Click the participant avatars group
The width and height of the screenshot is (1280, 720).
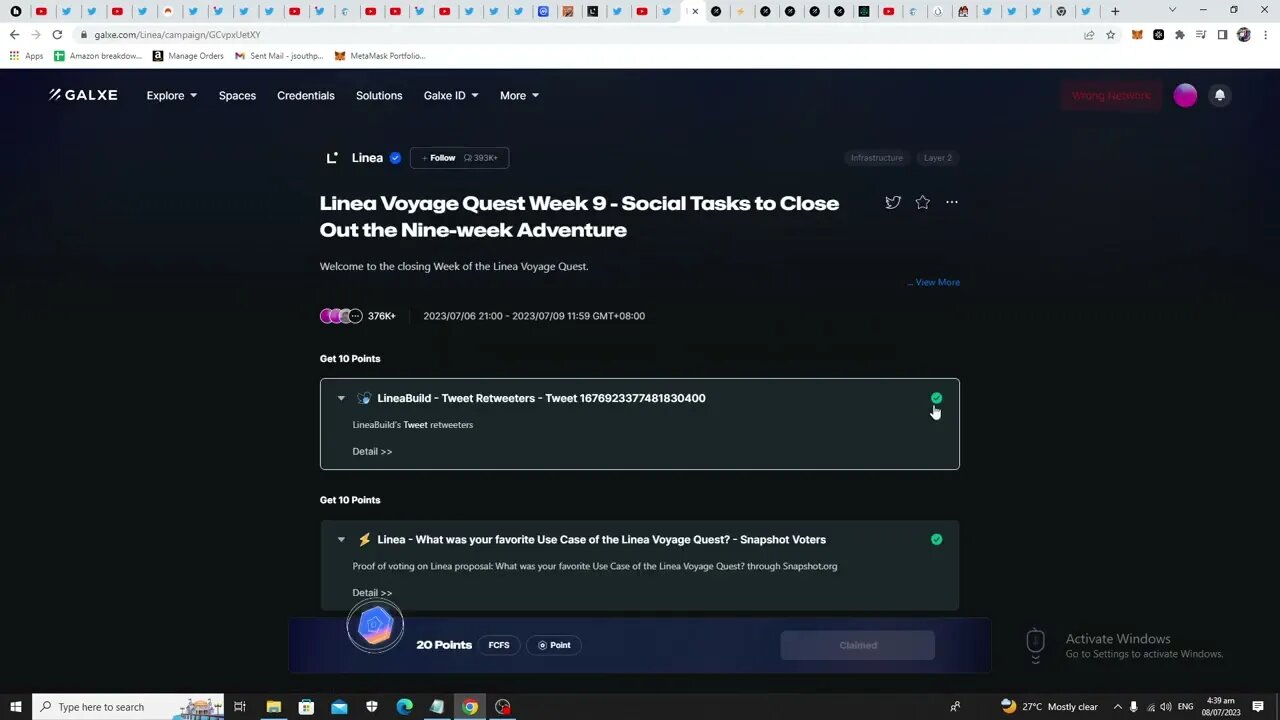pyautogui.click(x=341, y=316)
